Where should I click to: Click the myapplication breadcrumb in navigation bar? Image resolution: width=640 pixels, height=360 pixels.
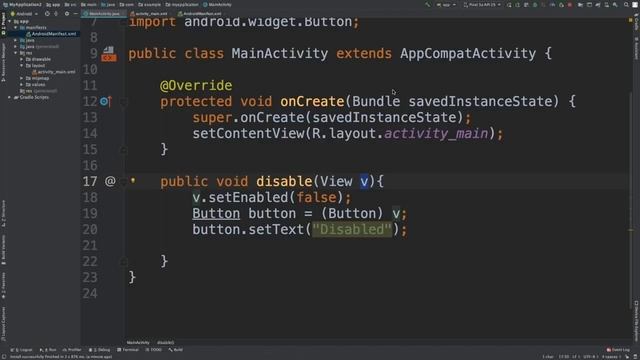pos(182,4)
